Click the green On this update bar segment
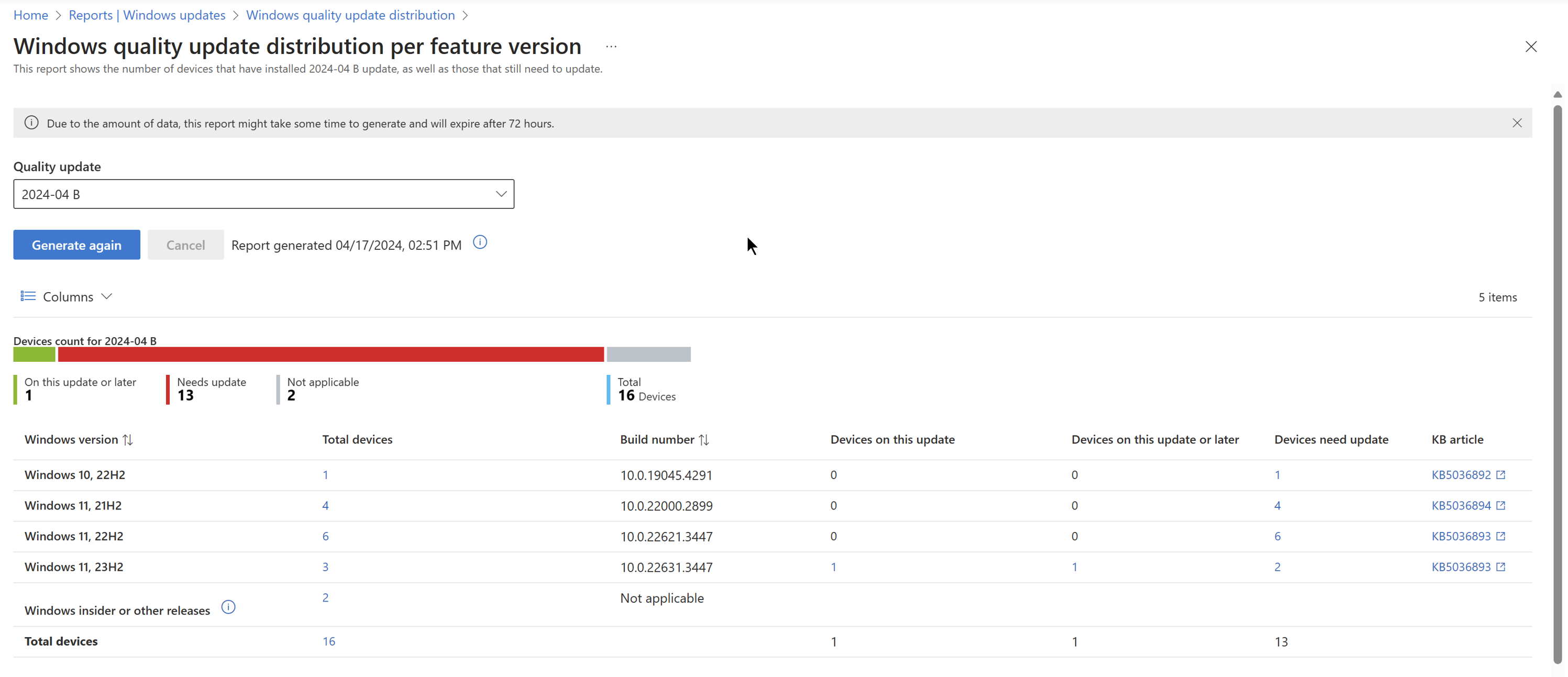 tap(34, 354)
